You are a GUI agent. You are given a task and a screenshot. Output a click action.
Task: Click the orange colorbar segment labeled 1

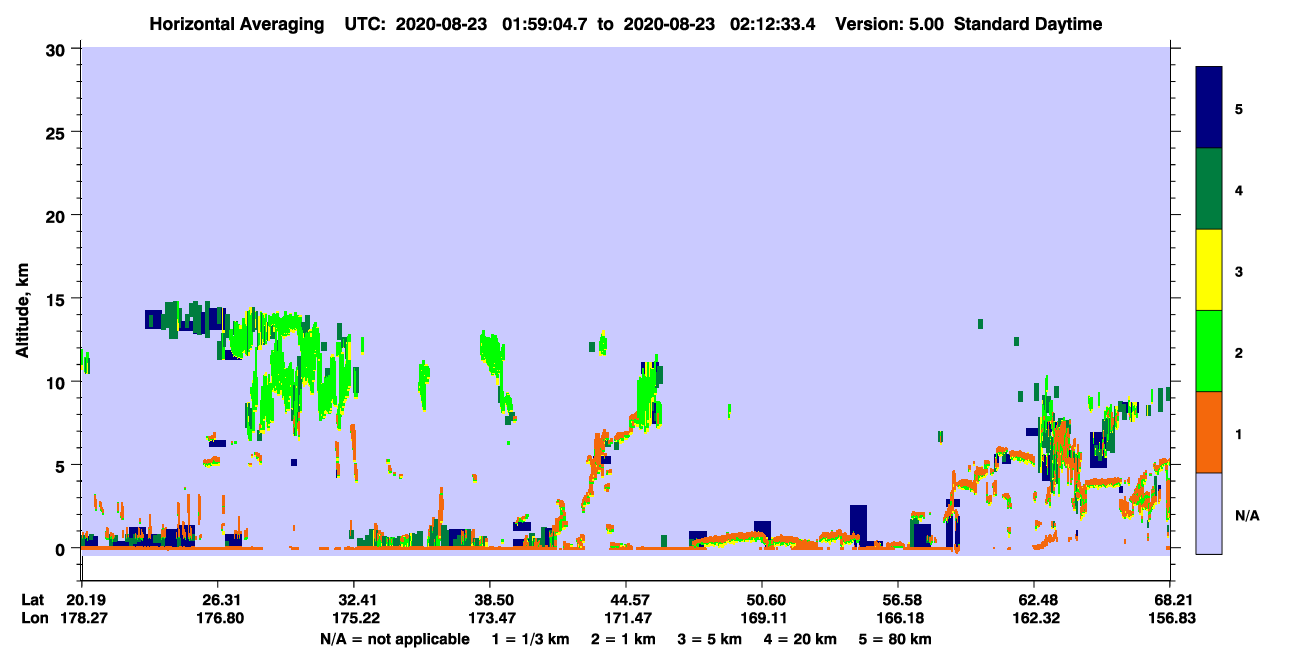[x=1209, y=432]
